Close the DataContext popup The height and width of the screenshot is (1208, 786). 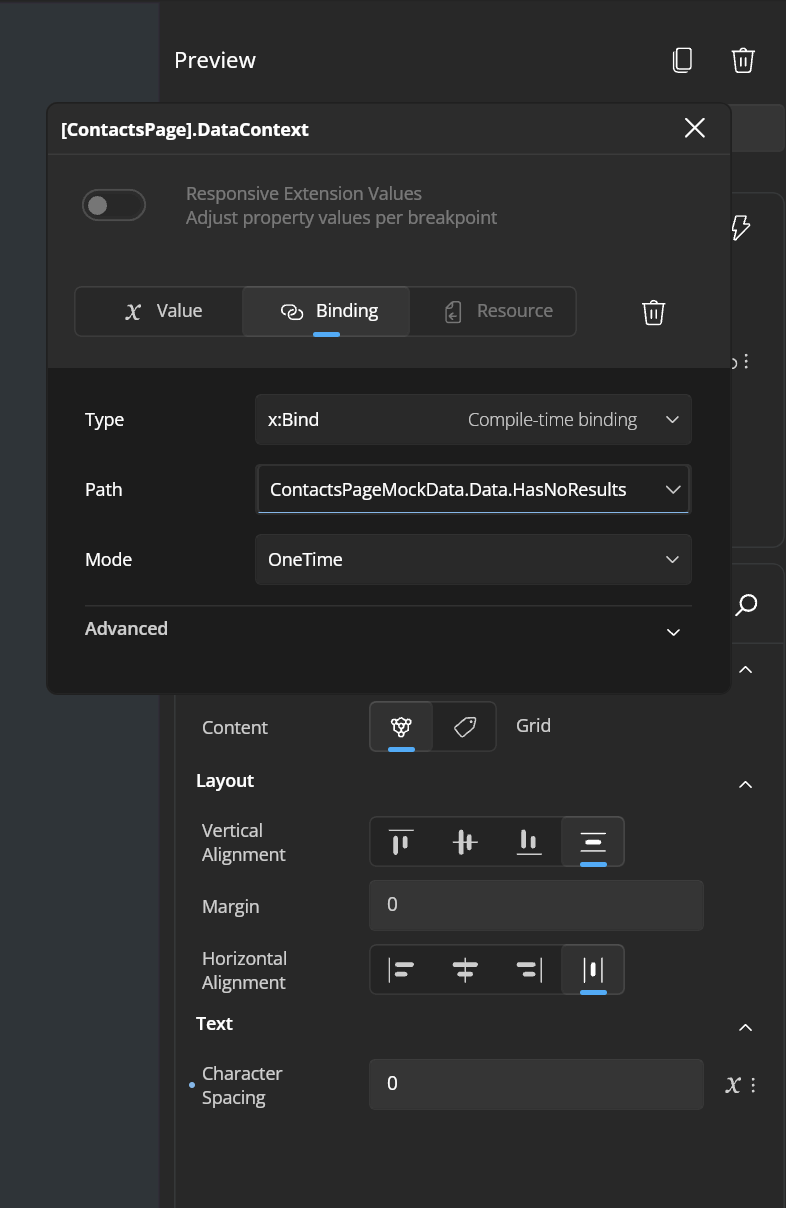[x=695, y=128]
